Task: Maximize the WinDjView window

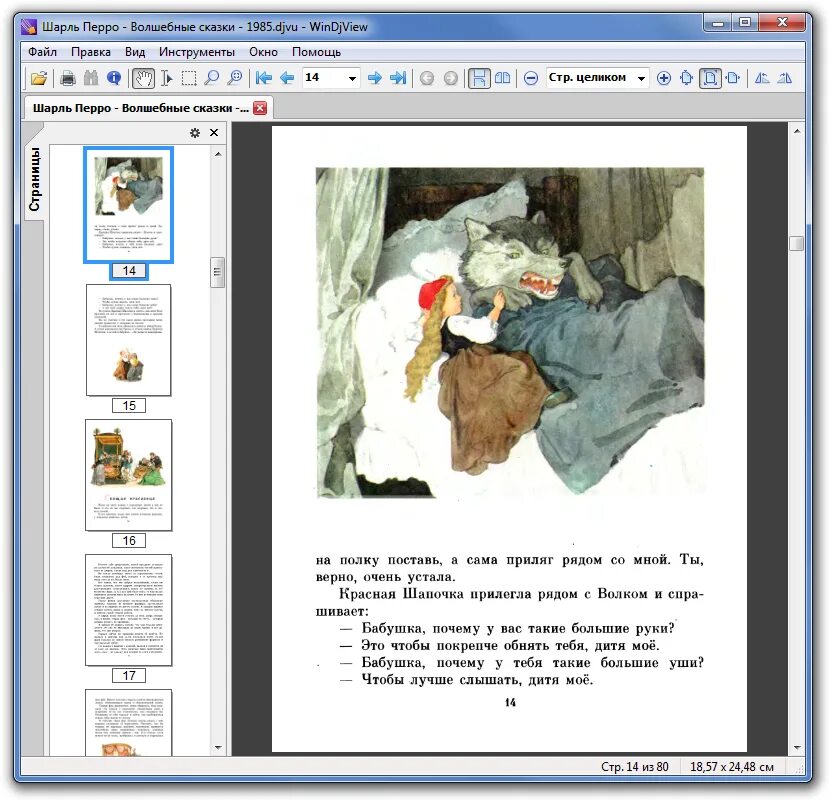Action: [x=744, y=23]
